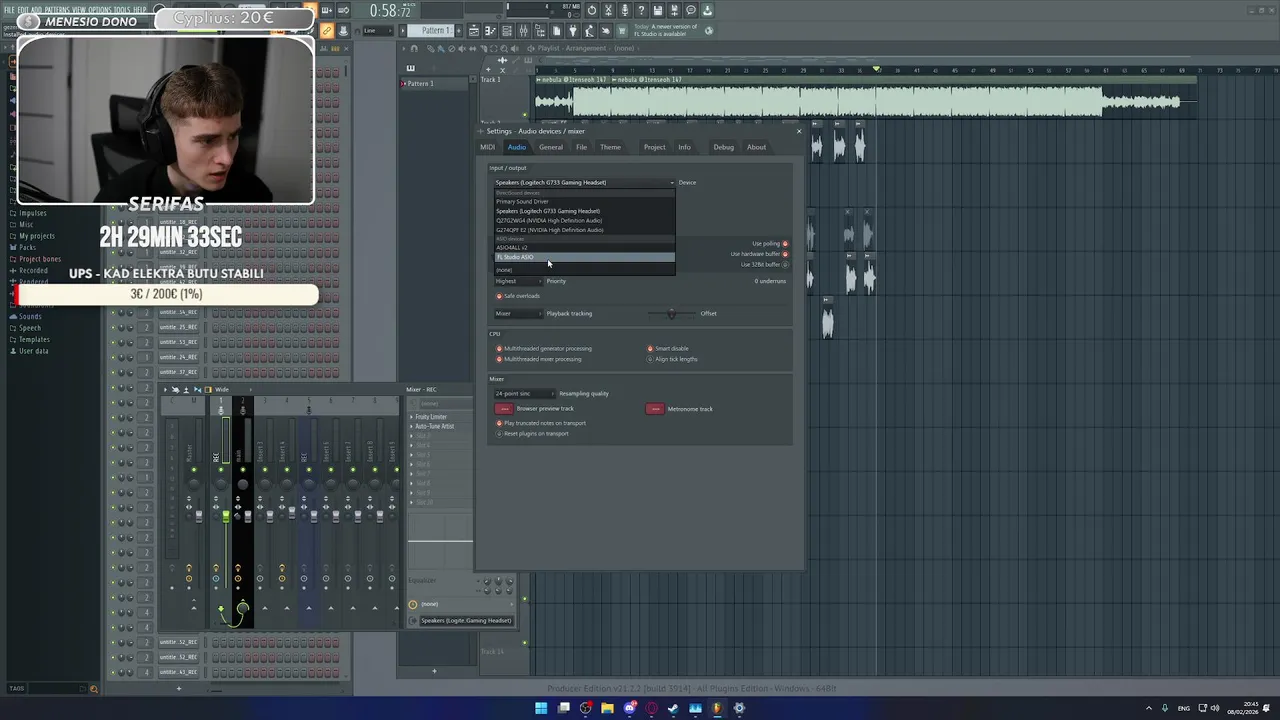Open the speech bubble news icon
Screen dimensions: 1280x720
pos(691,10)
